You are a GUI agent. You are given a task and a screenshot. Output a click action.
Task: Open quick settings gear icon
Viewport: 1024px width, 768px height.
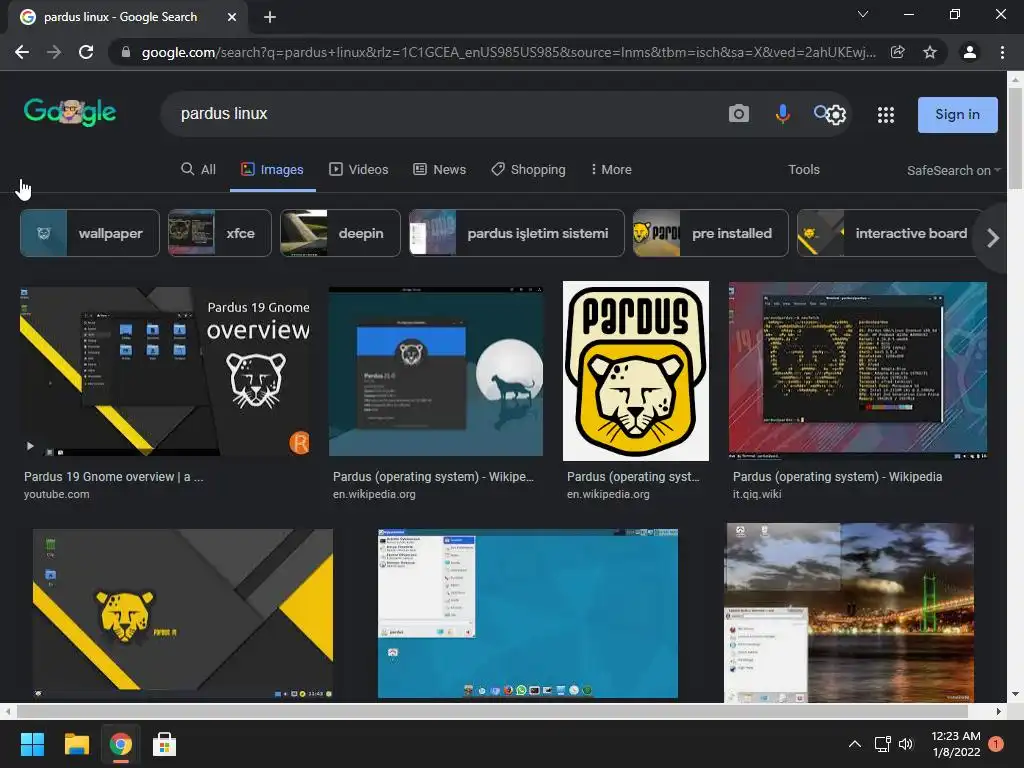[836, 115]
